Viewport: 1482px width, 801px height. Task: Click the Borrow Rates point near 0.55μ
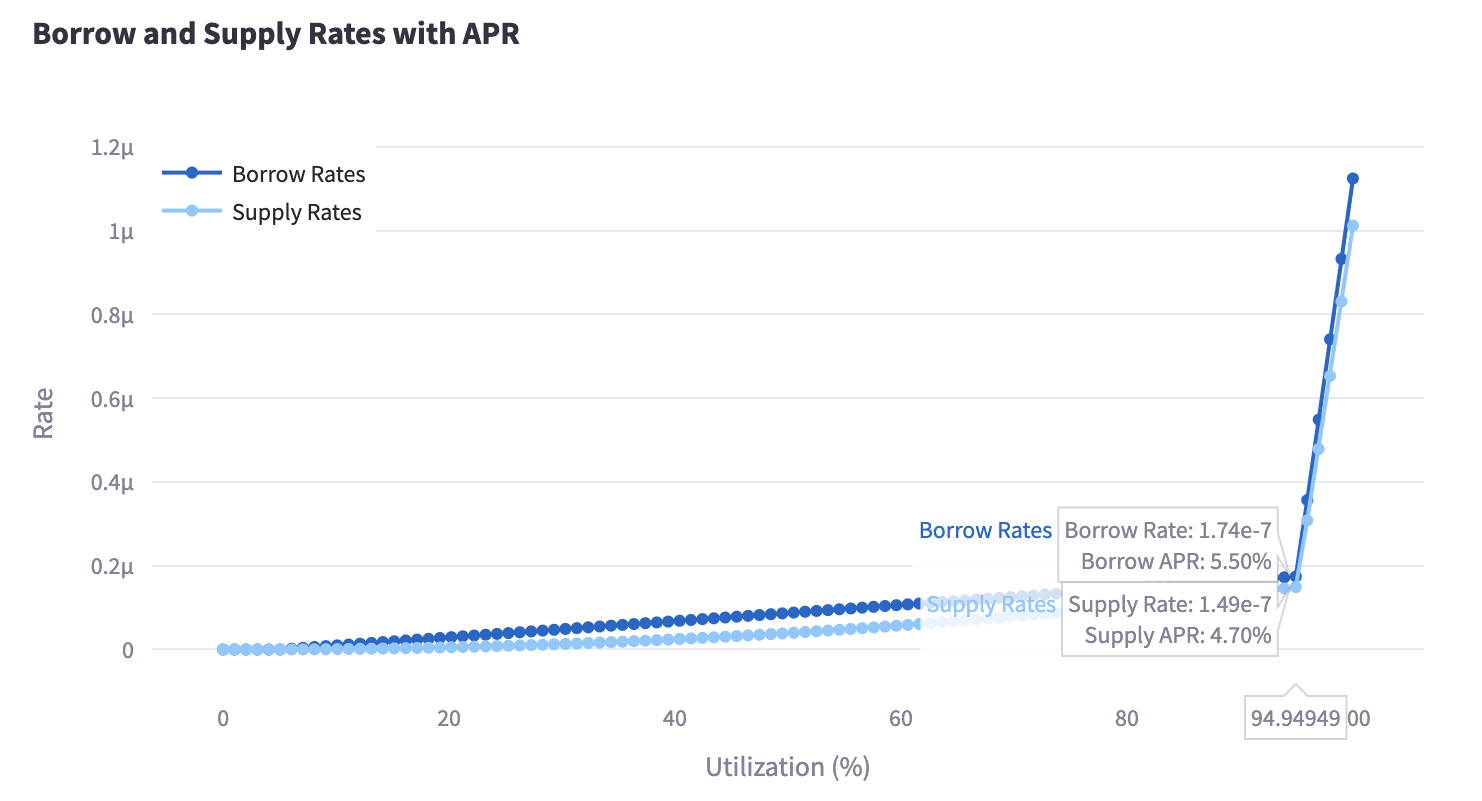click(1318, 419)
